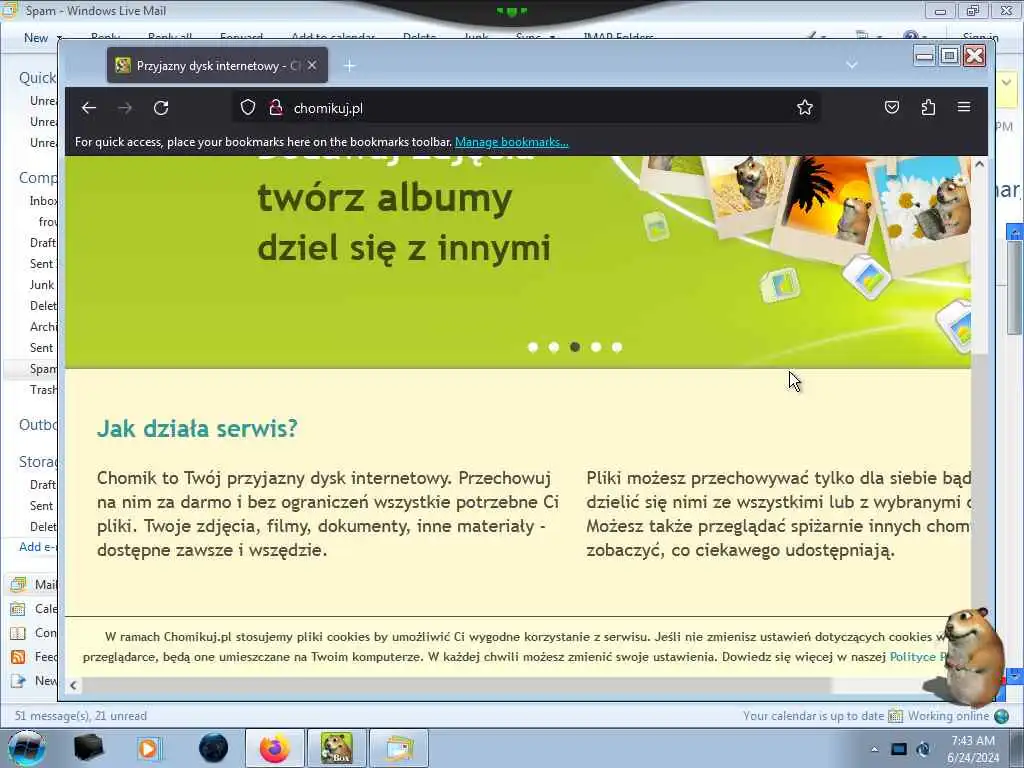Open Newsgroups view icon in Live Mail
The height and width of the screenshot is (768, 1024).
coord(18,681)
